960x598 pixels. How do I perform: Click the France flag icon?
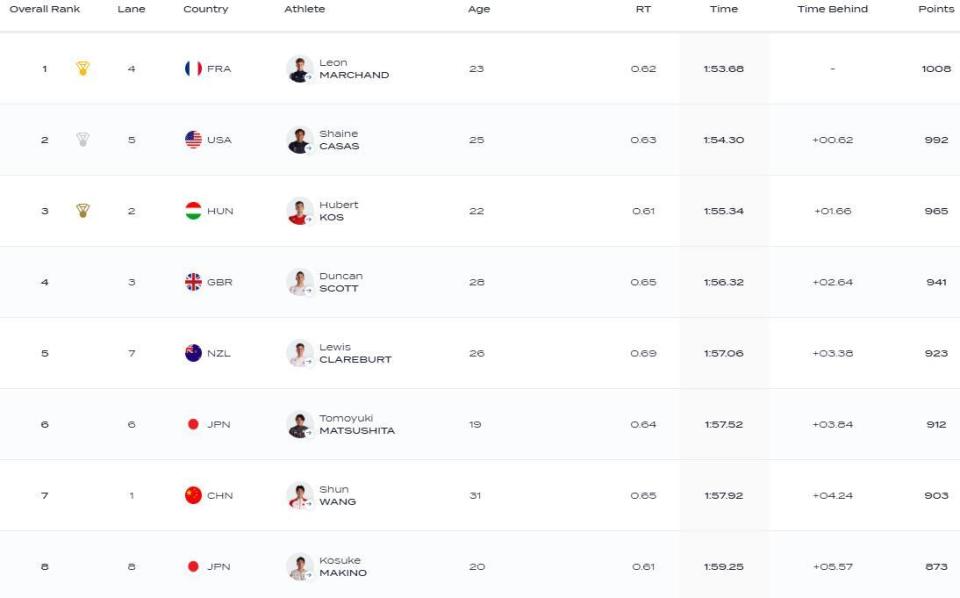coord(193,69)
